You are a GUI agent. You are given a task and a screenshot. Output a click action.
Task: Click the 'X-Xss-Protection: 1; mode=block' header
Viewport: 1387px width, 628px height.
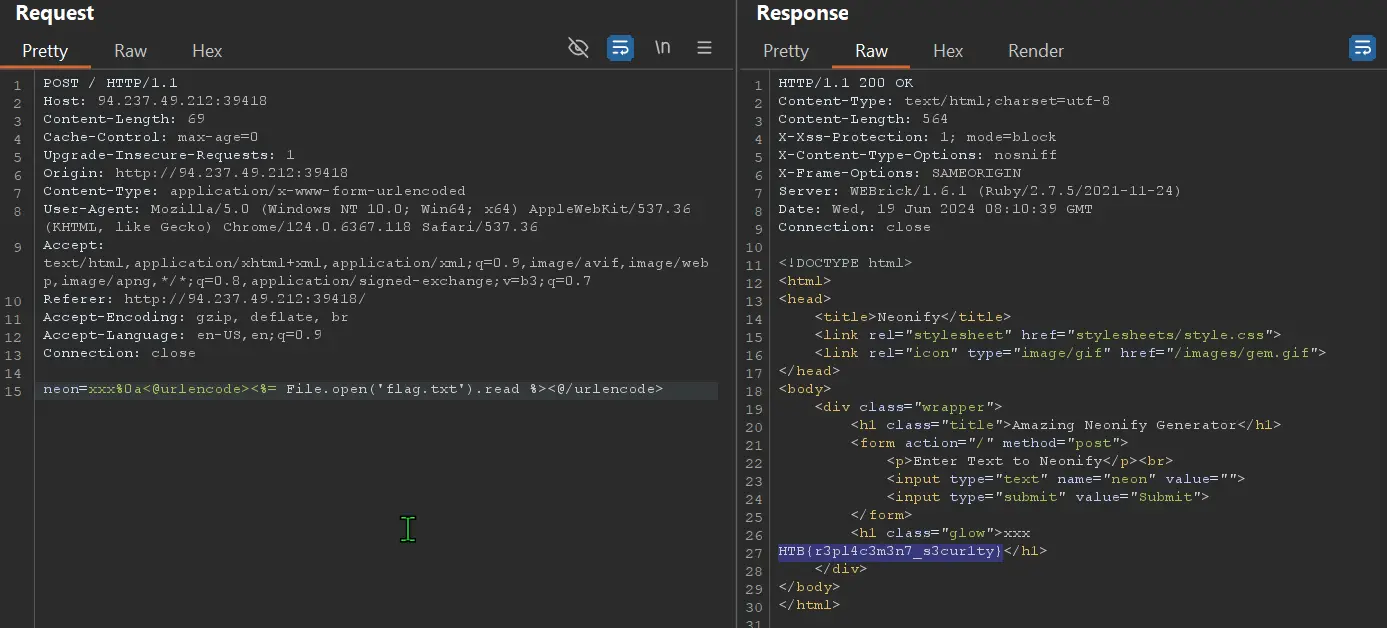[917, 137]
